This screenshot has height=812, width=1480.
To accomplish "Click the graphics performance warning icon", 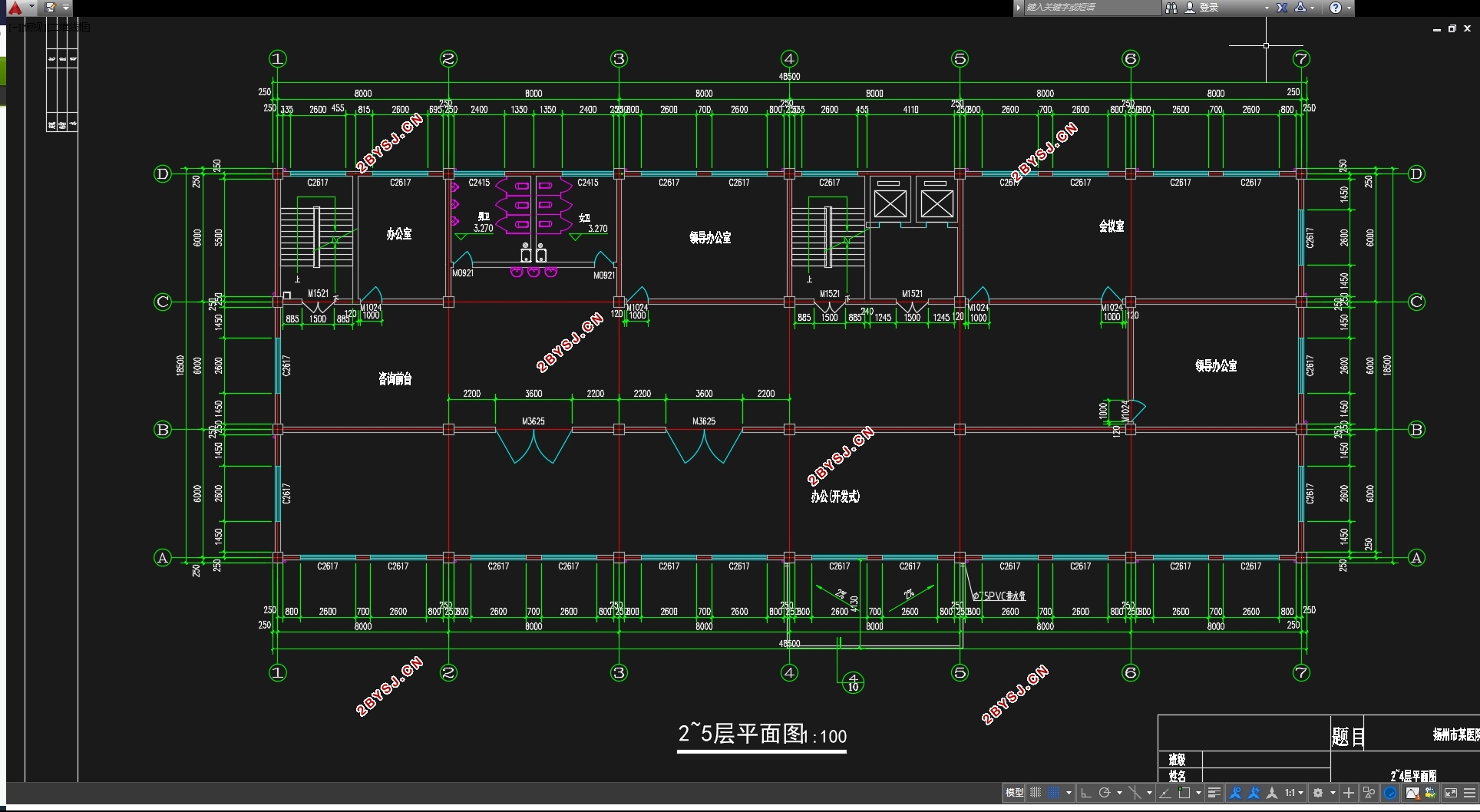I will coord(1412,793).
